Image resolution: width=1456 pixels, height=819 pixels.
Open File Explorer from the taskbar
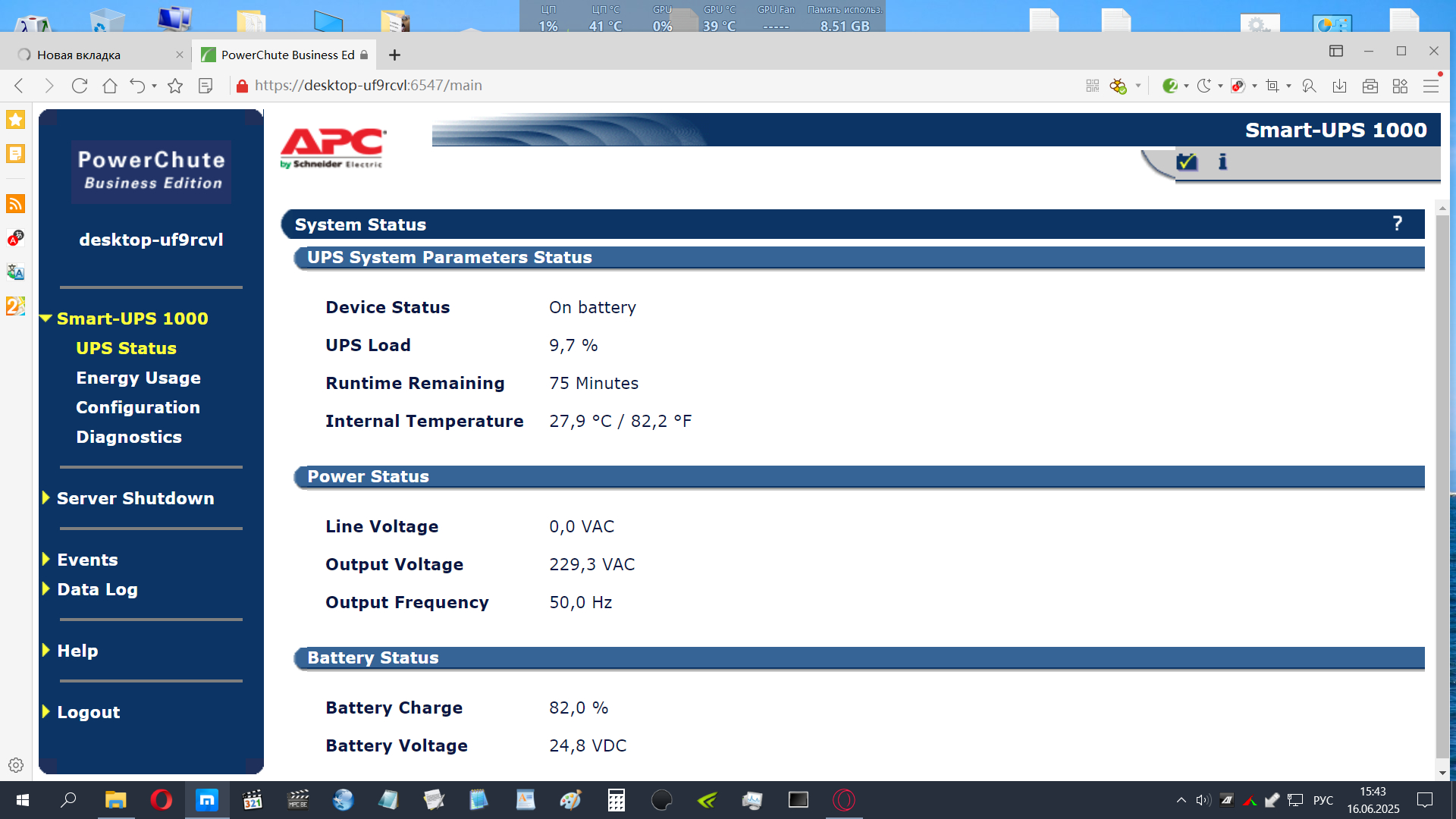(x=115, y=800)
